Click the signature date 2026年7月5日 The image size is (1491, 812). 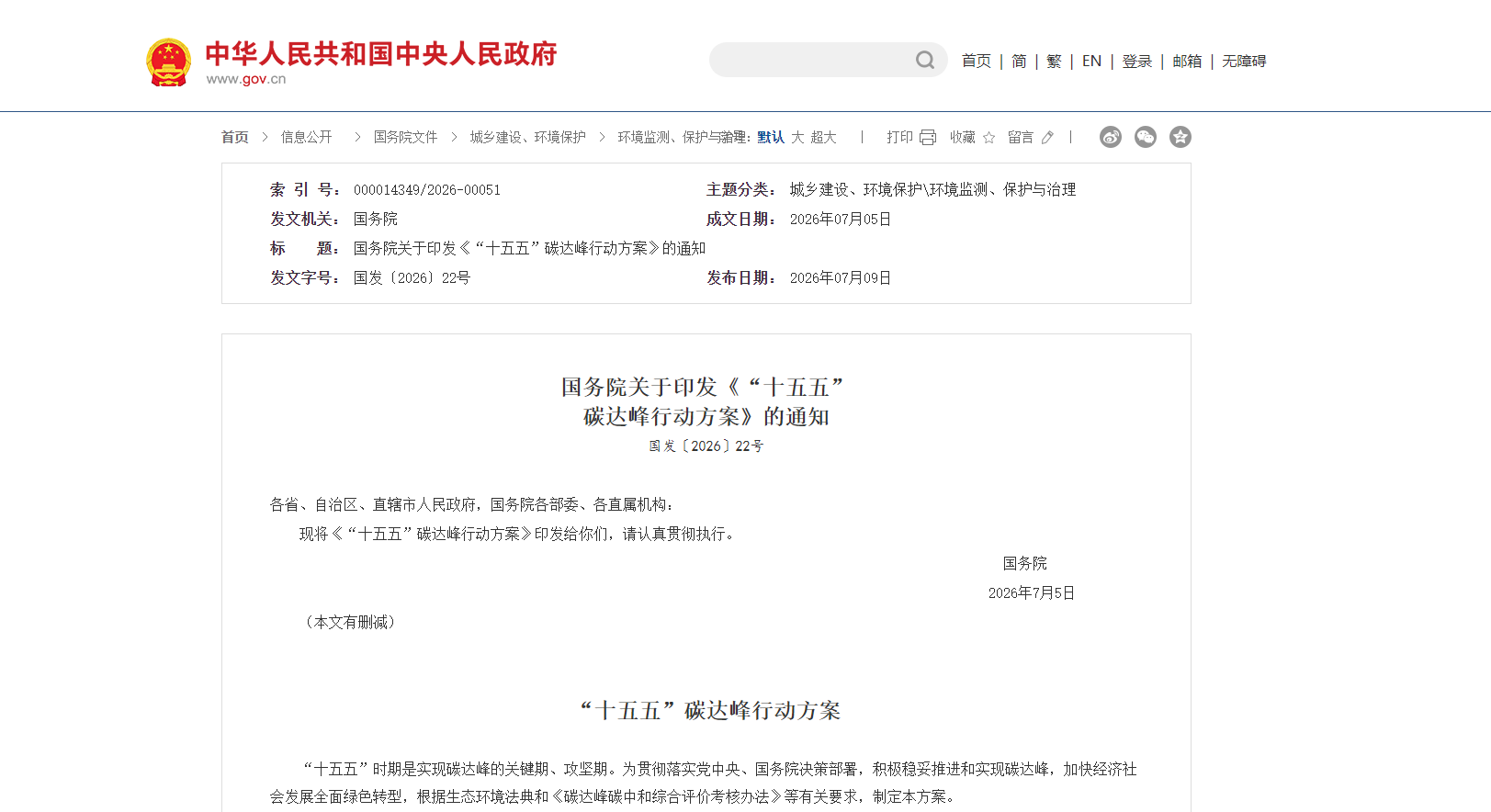[x=1032, y=593]
